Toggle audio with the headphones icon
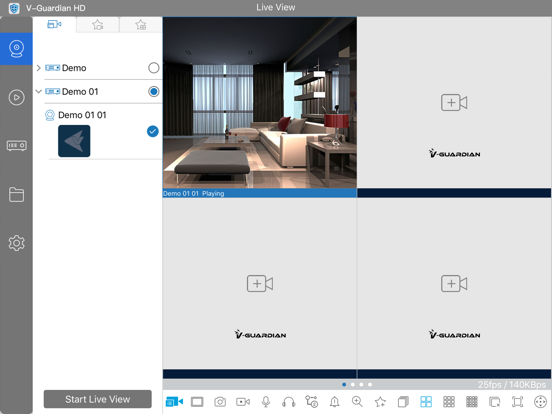 click(289, 402)
